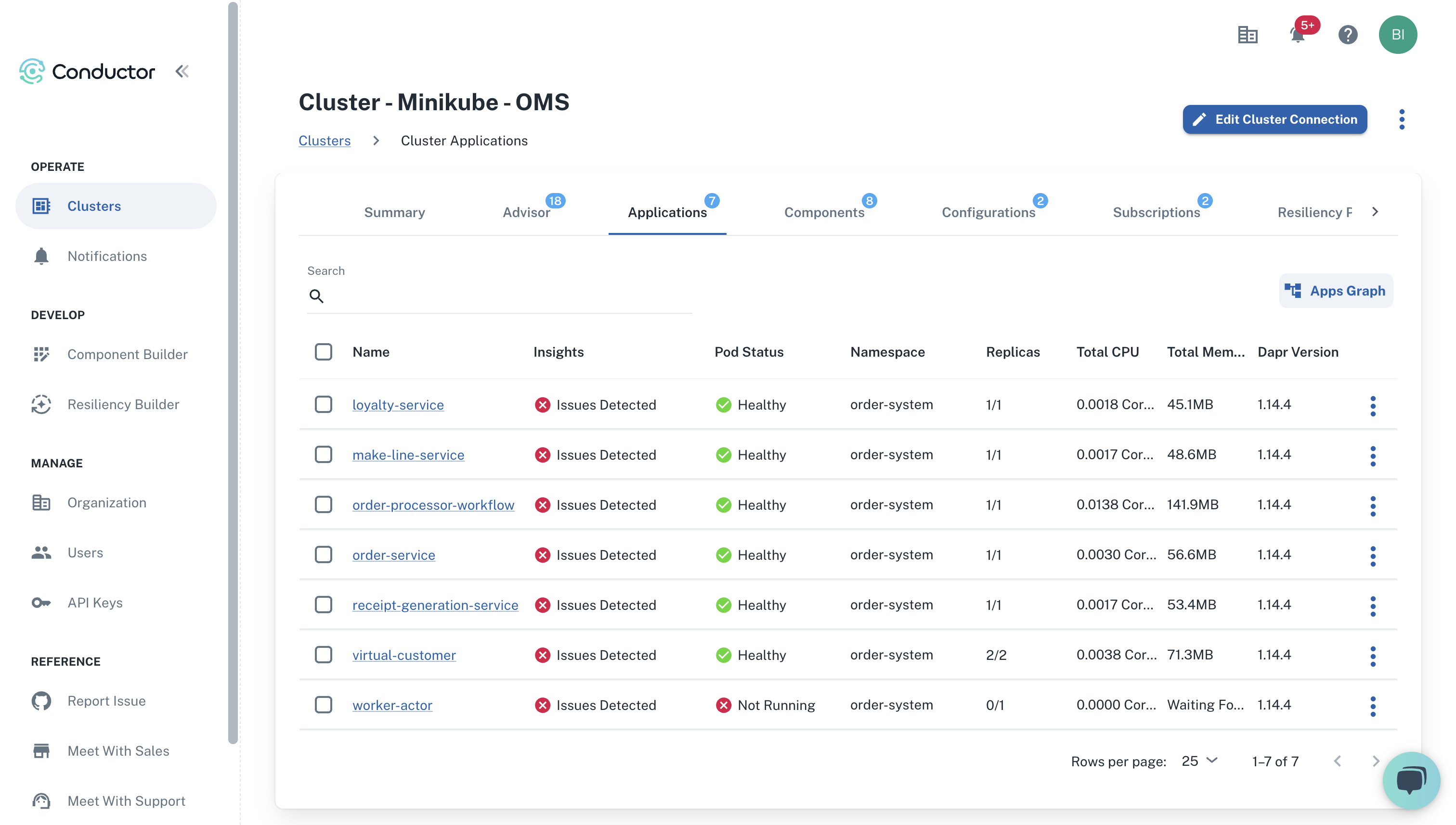The width and height of the screenshot is (1456, 825).
Task: Click the dashboard grid icon
Action: (1247, 35)
